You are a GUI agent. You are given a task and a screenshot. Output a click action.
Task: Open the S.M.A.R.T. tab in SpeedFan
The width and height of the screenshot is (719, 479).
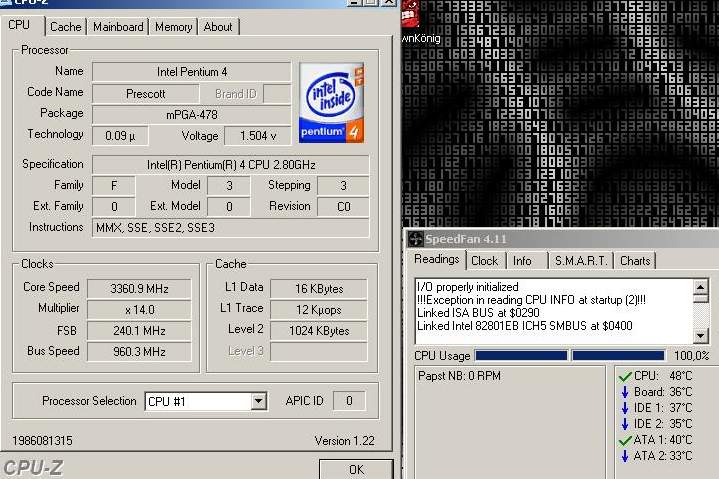[581, 261]
